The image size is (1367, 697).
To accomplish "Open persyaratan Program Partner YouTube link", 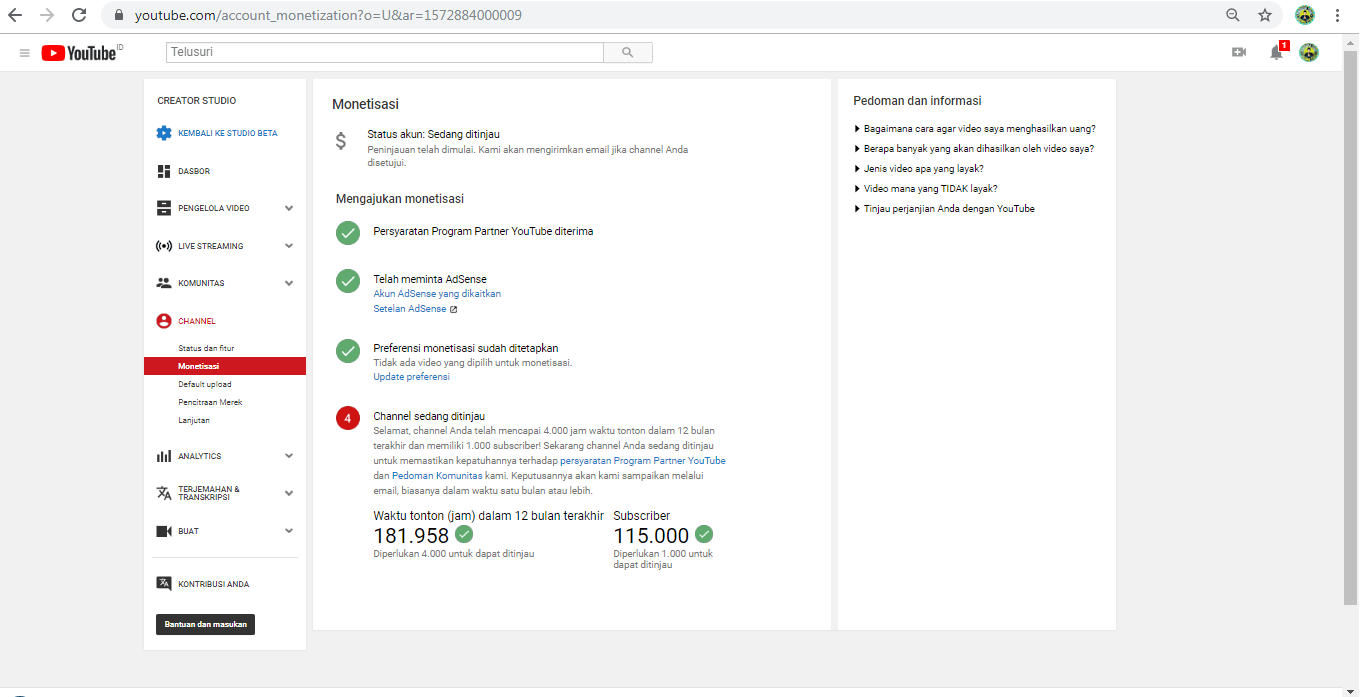I will pyautogui.click(x=643, y=461).
